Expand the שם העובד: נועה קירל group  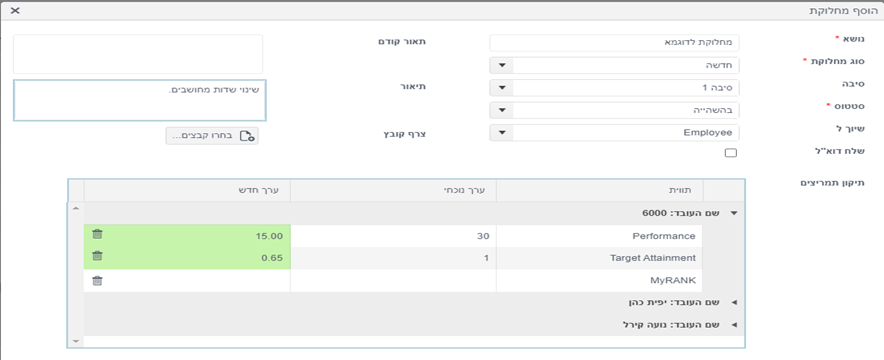[733, 325]
